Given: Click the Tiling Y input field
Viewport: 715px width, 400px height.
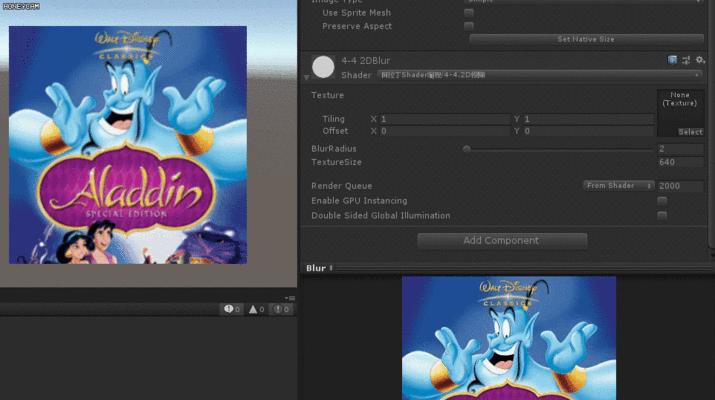Looking at the screenshot, I should click(588, 119).
